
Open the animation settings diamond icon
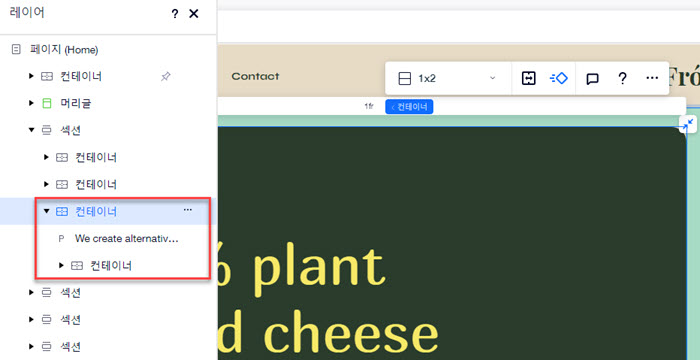click(559, 78)
